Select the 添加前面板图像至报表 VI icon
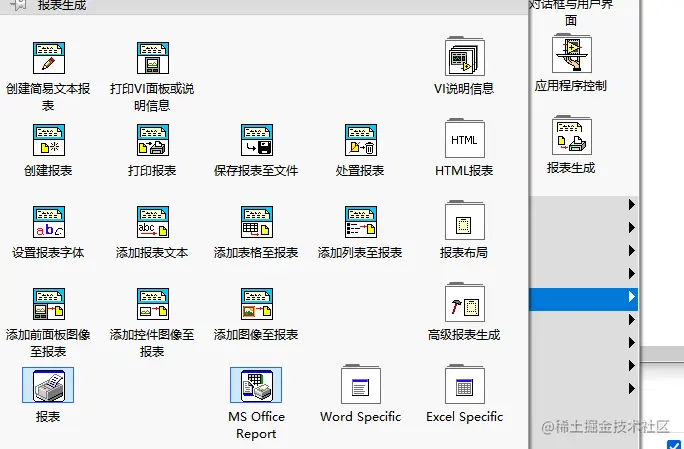The image size is (684, 449). tap(49, 304)
